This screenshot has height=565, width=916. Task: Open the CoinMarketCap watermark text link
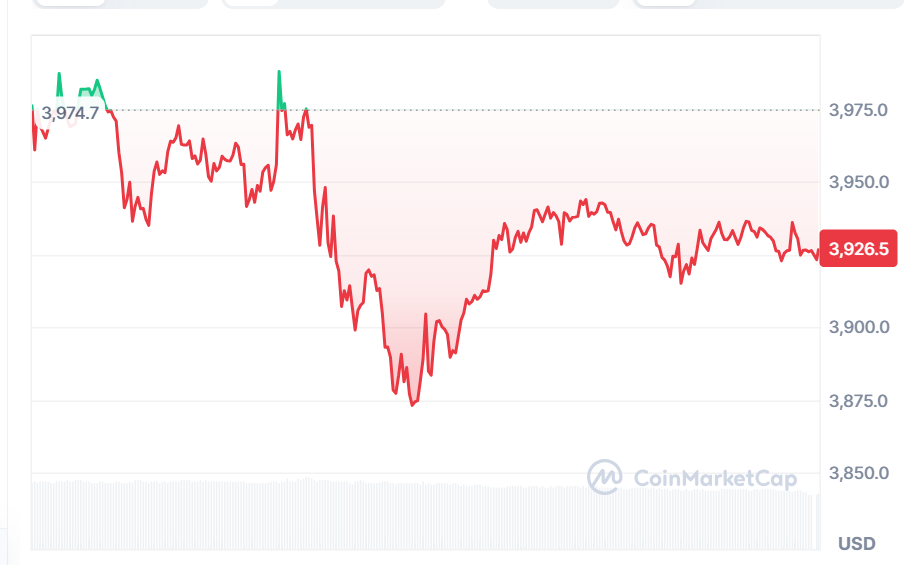click(716, 479)
